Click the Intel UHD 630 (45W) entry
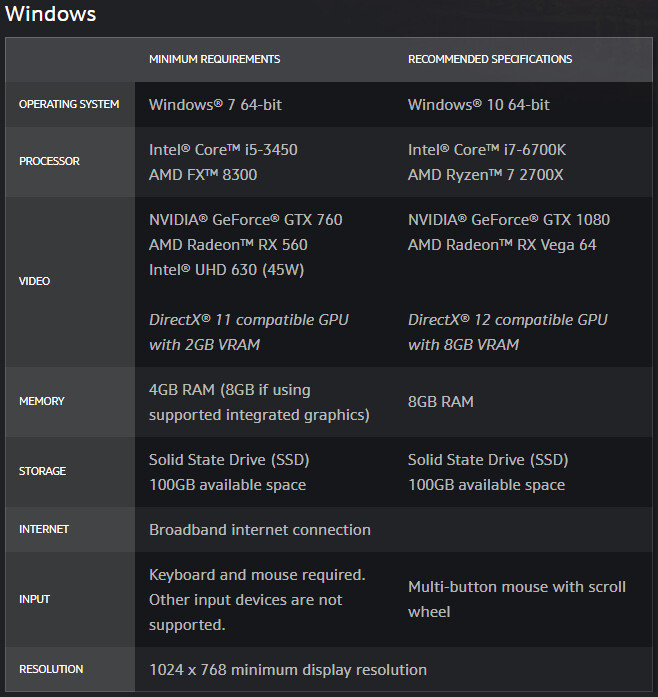658x697 pixels. click(x=226, y=270)
